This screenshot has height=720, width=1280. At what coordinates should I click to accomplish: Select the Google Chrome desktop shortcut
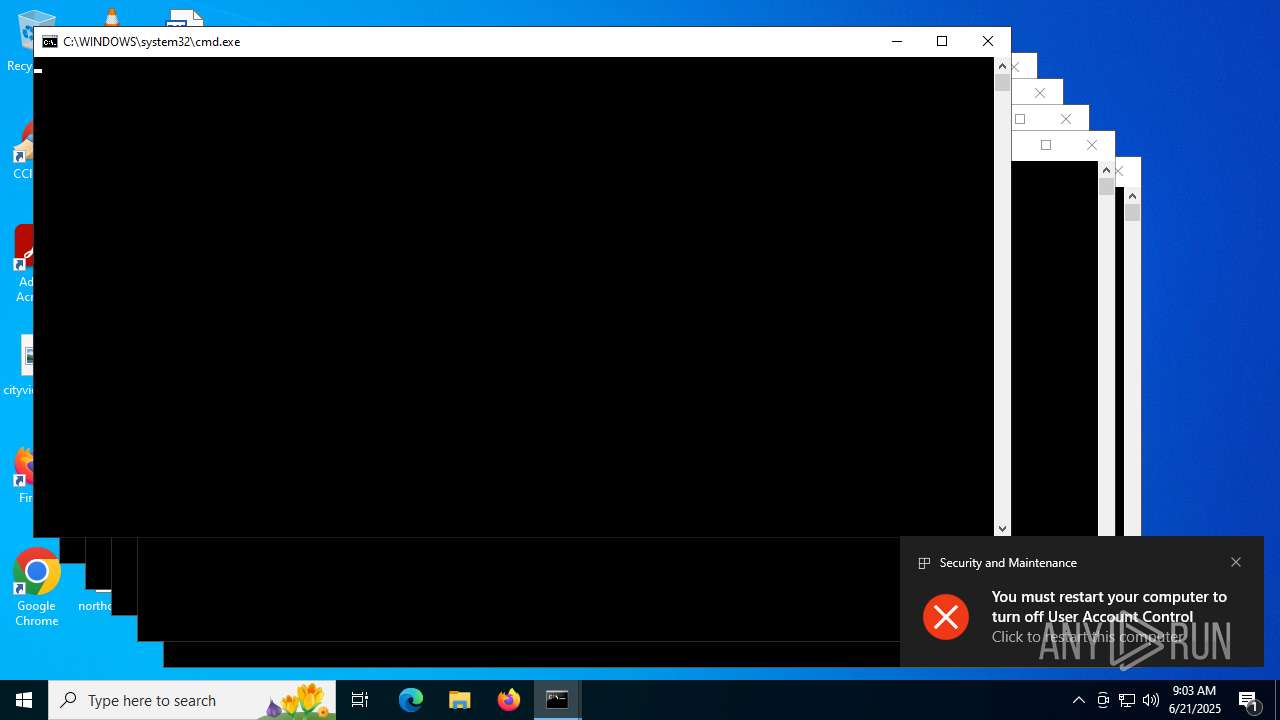click(x=36, y=588)
